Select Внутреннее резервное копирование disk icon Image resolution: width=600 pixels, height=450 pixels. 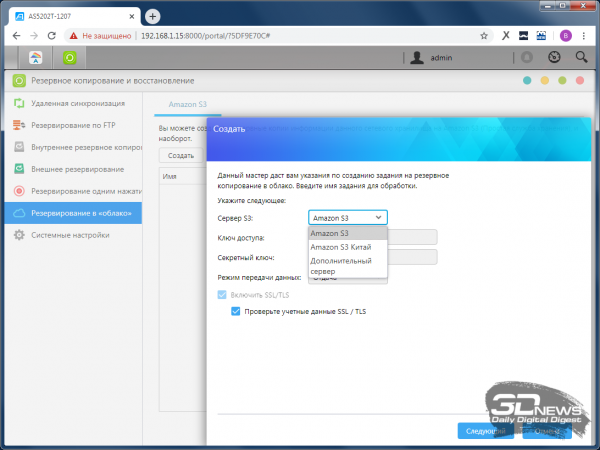(18, 147)
